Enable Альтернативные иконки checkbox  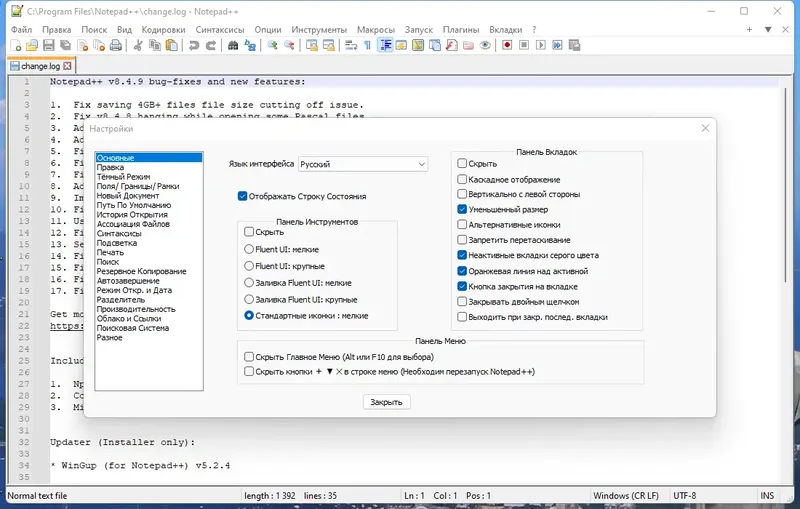[x=462, y=224]
